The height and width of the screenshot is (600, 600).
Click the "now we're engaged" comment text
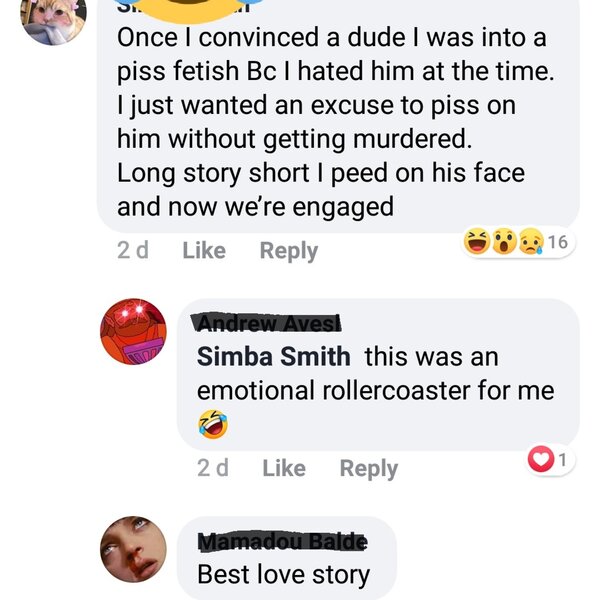click(255, 207)
